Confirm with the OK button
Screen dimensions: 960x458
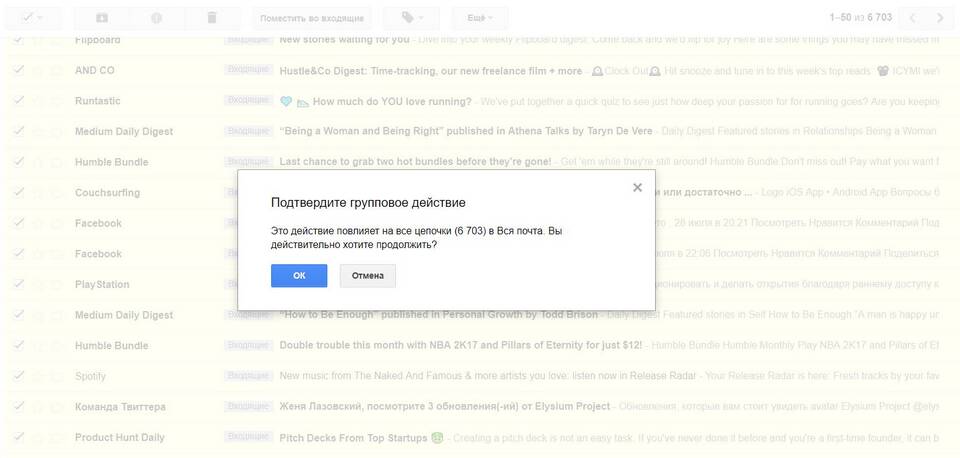point(299,276)
